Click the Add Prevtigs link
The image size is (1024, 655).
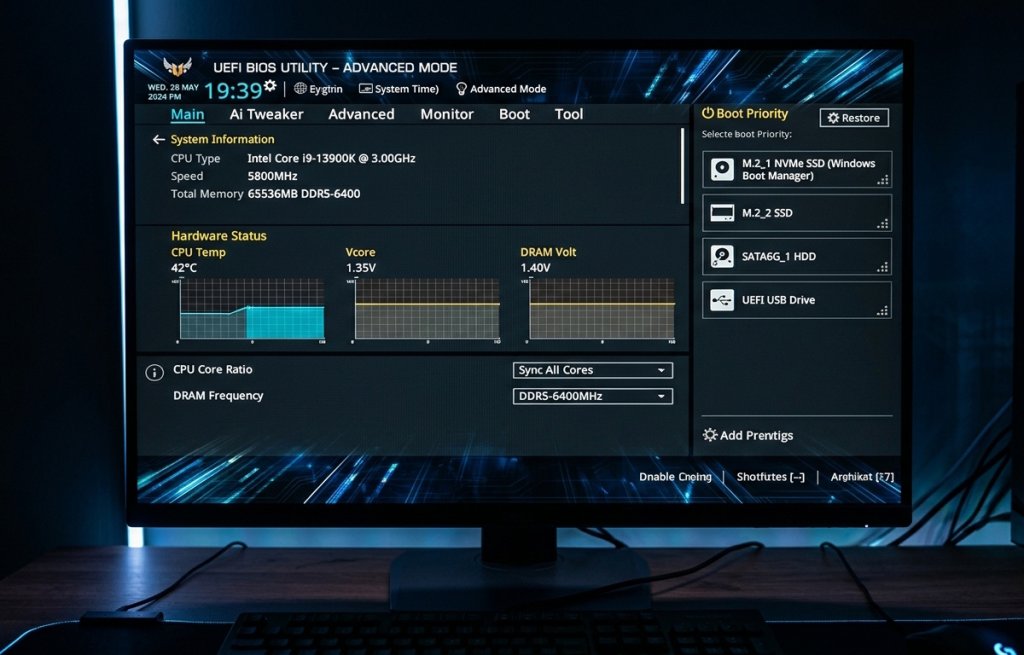[756, 436]
